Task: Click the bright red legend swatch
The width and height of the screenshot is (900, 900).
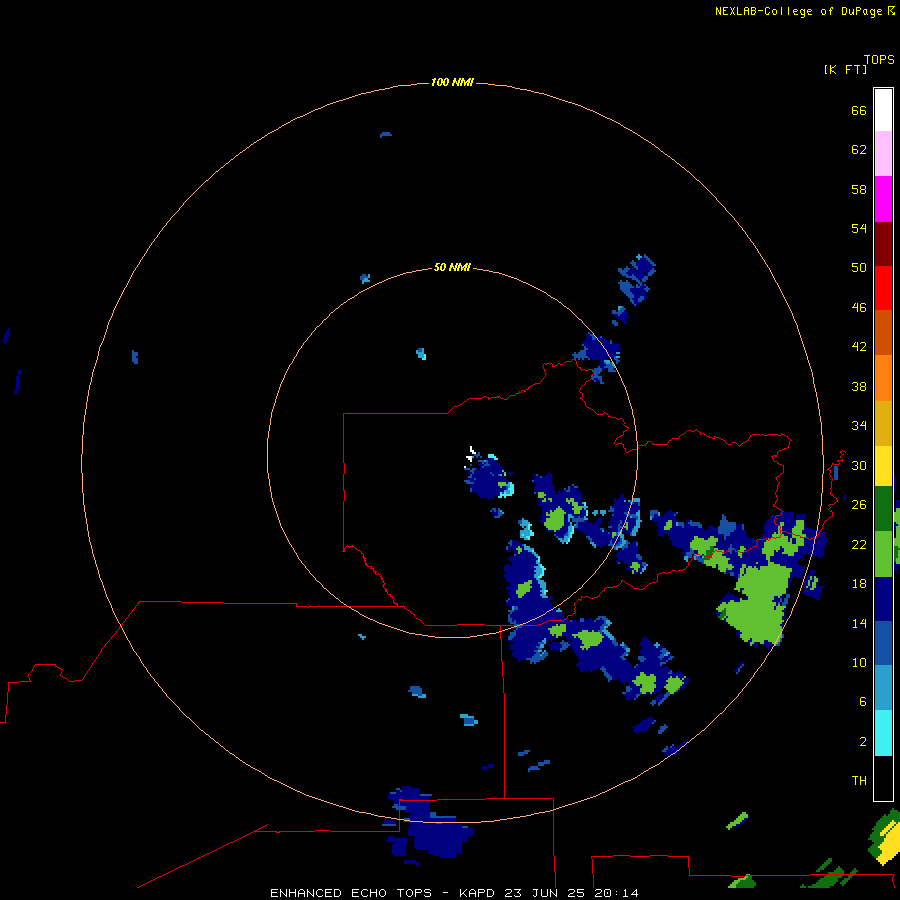Action: point(883,288)
